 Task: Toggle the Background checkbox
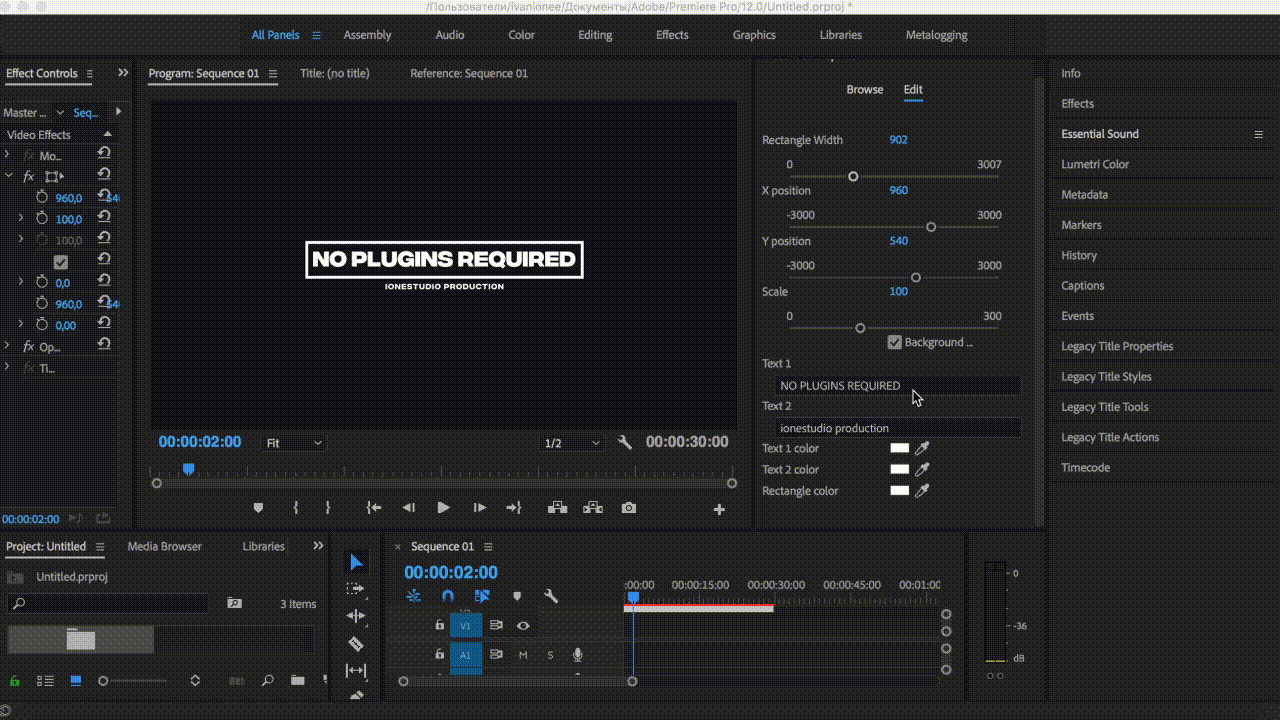[x=895, y=342]
